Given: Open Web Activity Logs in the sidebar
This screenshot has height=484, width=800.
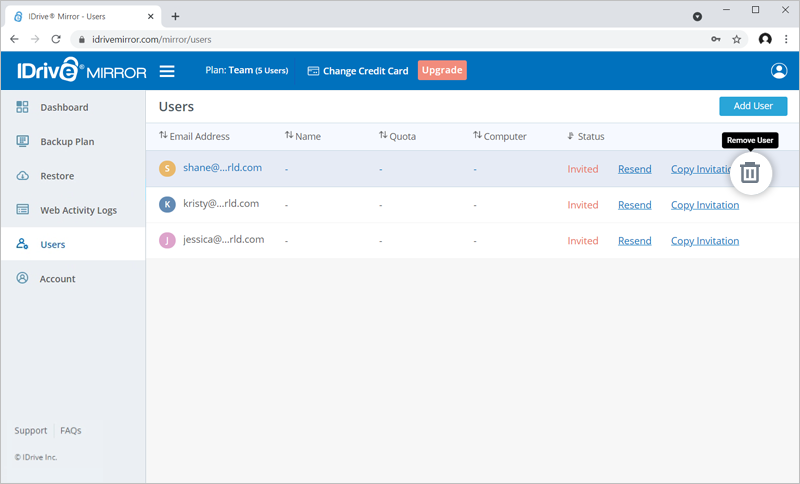Looking at the screenshot, I should [73, 210].
